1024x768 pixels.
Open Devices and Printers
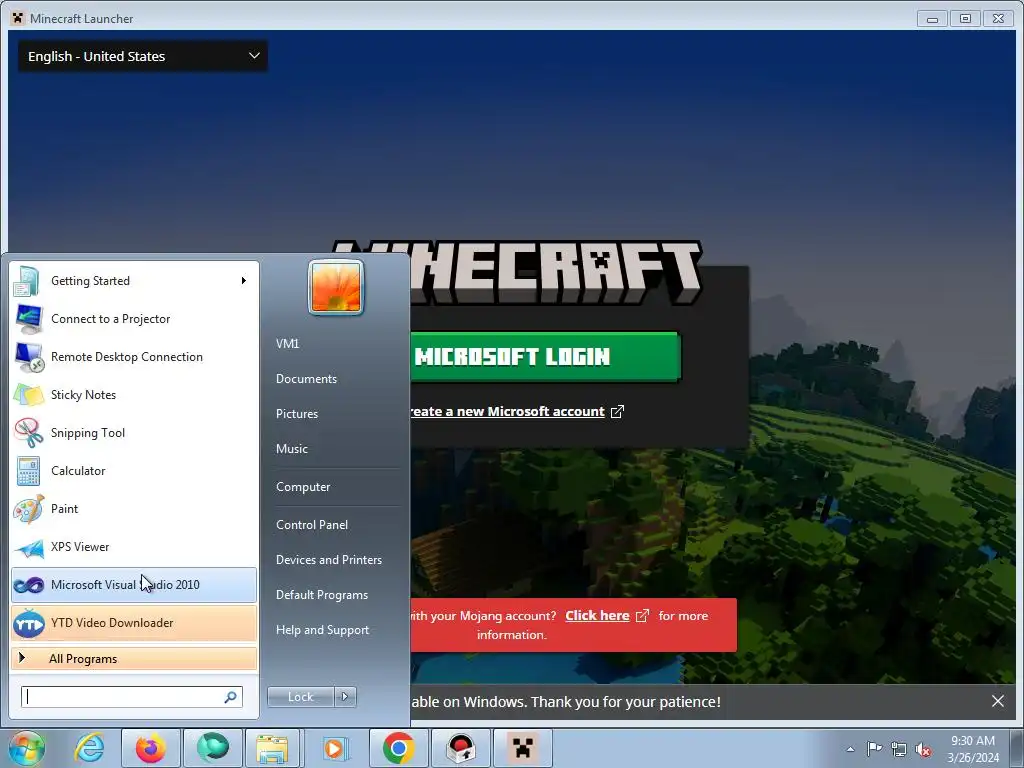click(329, 560)
